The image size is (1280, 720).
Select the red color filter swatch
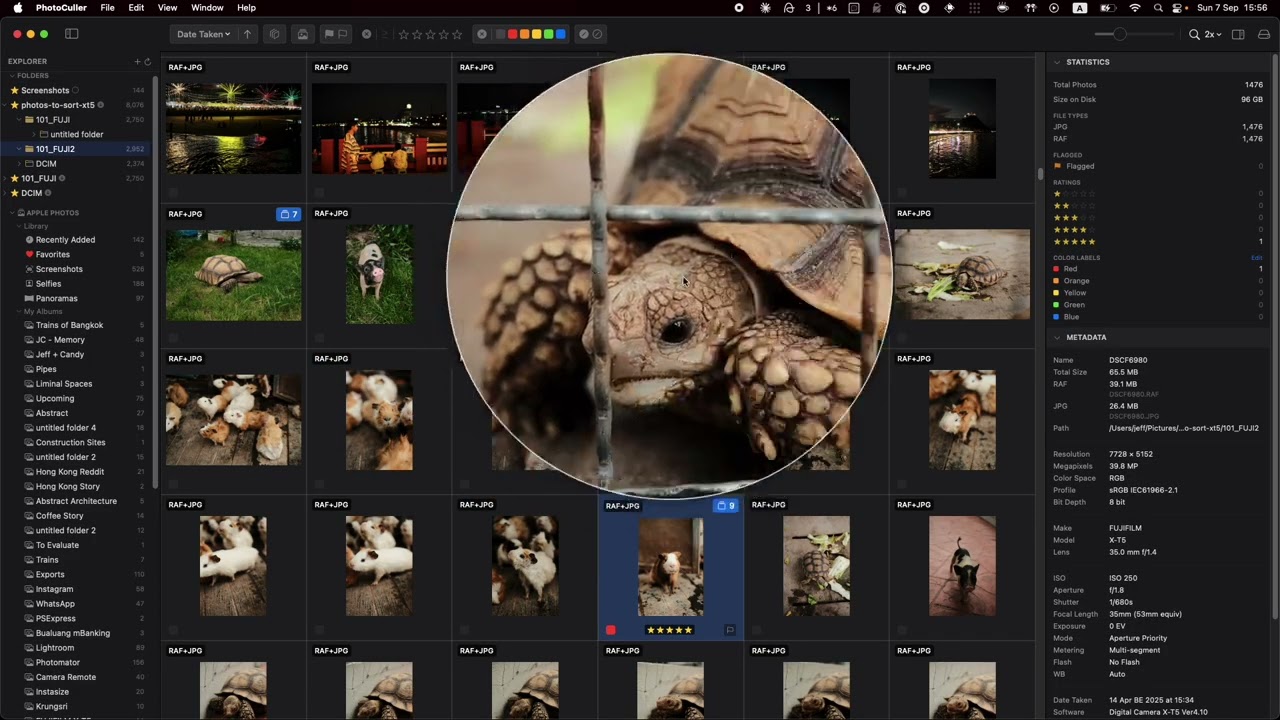(512, 34)
